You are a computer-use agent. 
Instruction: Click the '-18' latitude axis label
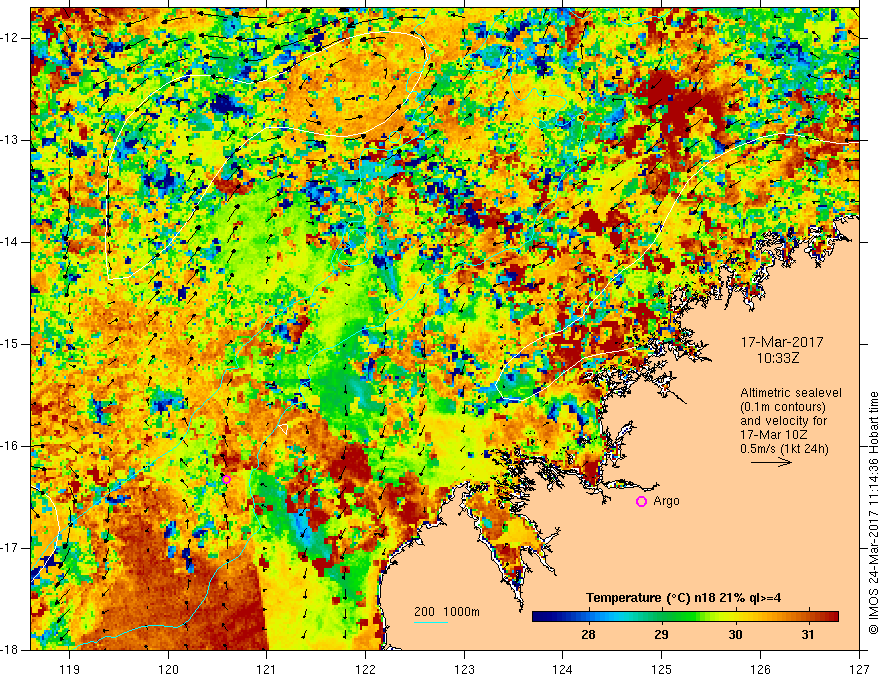pos(10,650)
